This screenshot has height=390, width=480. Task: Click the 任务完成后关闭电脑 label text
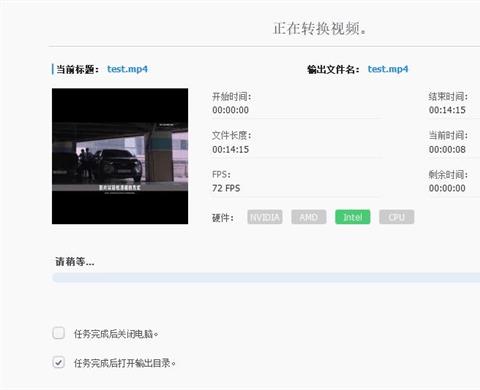coord(116,334)
